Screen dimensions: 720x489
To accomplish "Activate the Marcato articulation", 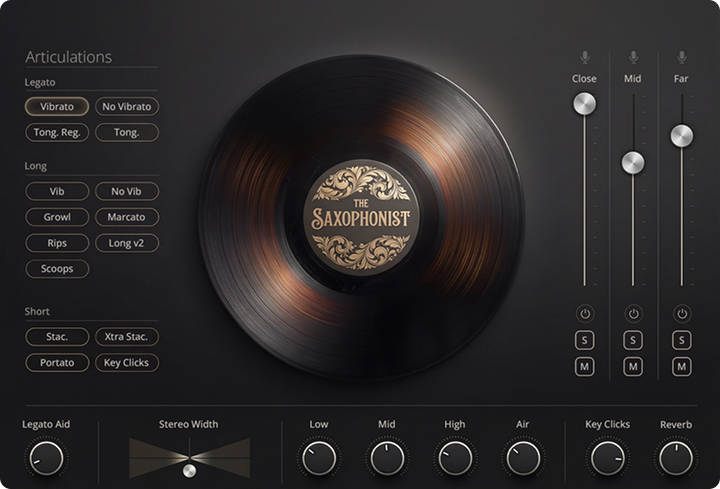I will click(x=127, y=217).
